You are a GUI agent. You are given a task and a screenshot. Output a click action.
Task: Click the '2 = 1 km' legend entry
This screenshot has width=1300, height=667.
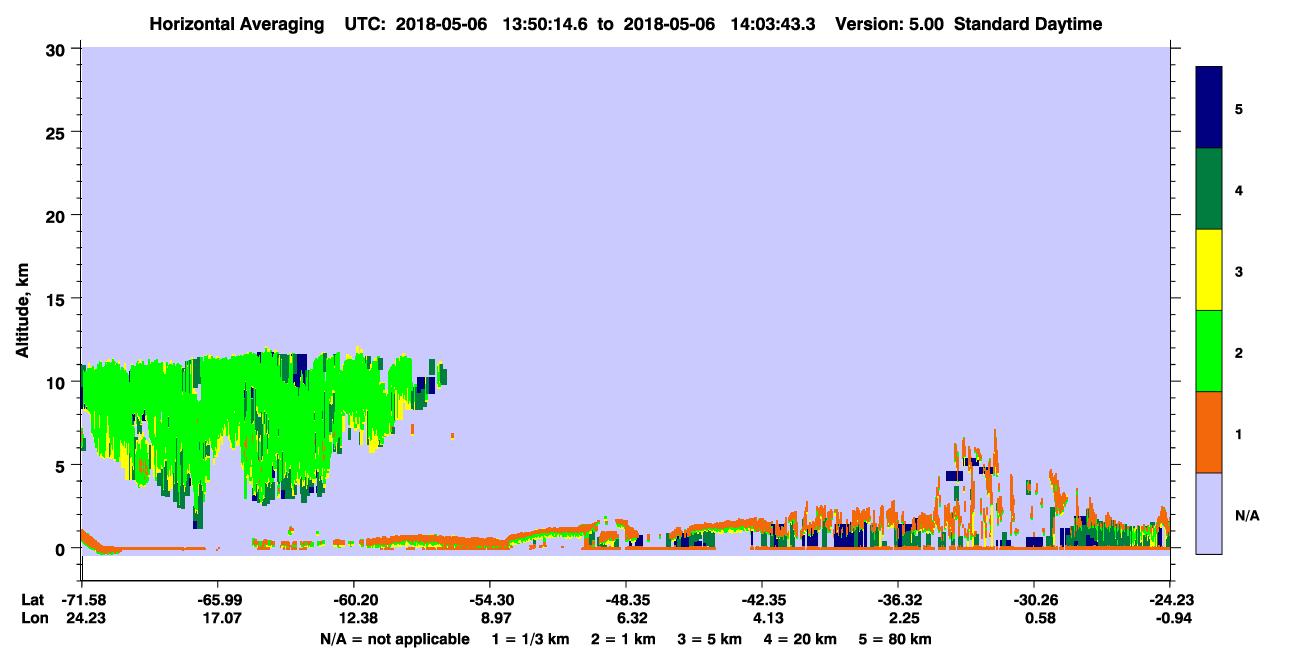pos(626,639)
